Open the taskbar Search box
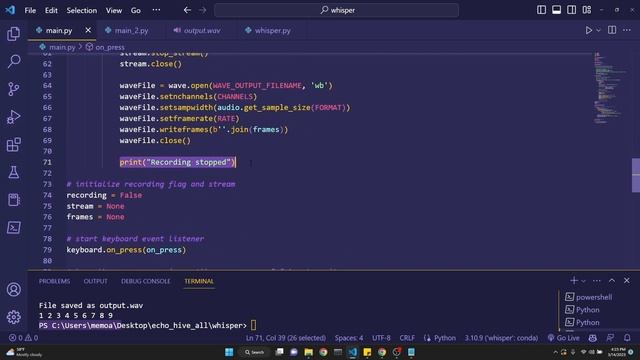The image size is (640, 360). [x=254, y=352]
